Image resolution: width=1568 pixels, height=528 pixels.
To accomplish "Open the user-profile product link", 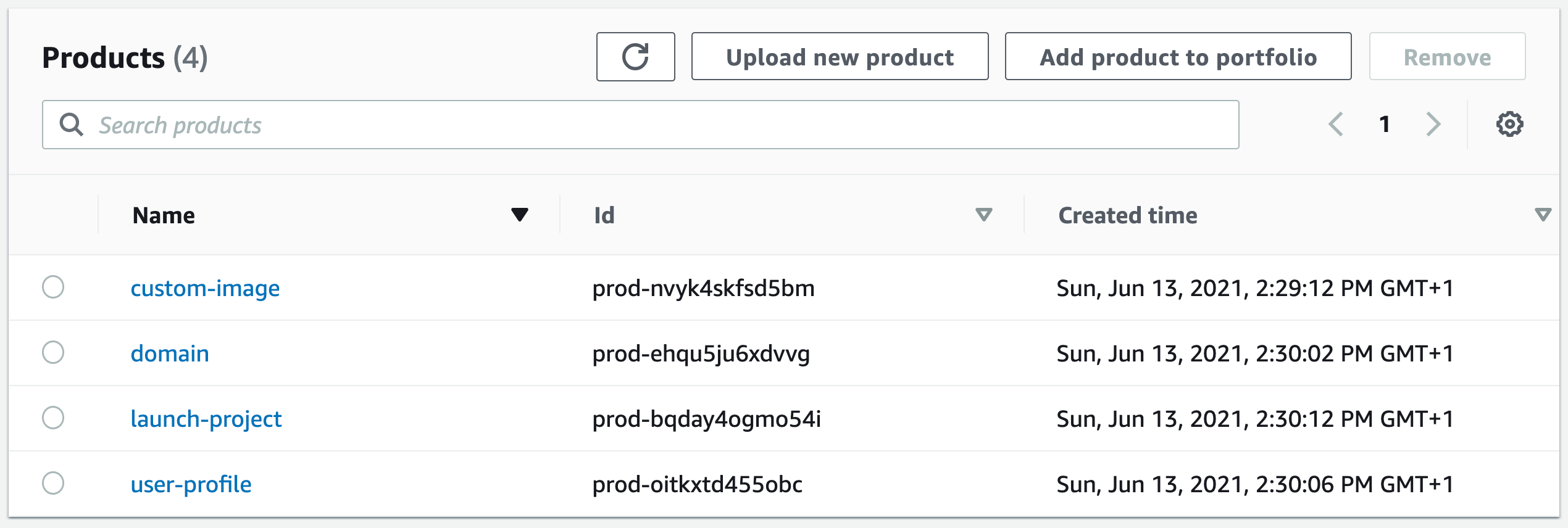I will (191, 484).
